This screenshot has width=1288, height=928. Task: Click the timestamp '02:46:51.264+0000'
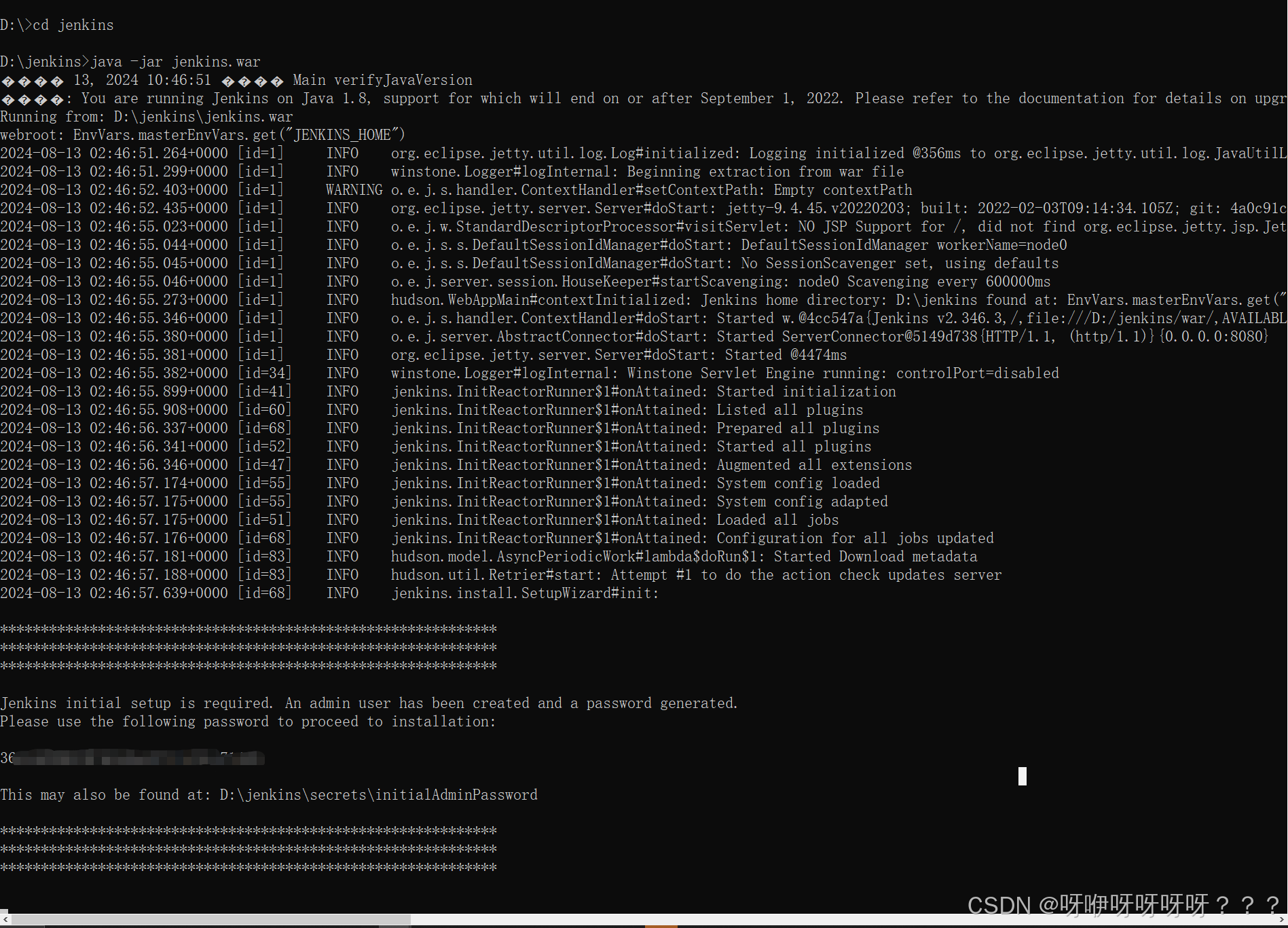pos(159,153)
